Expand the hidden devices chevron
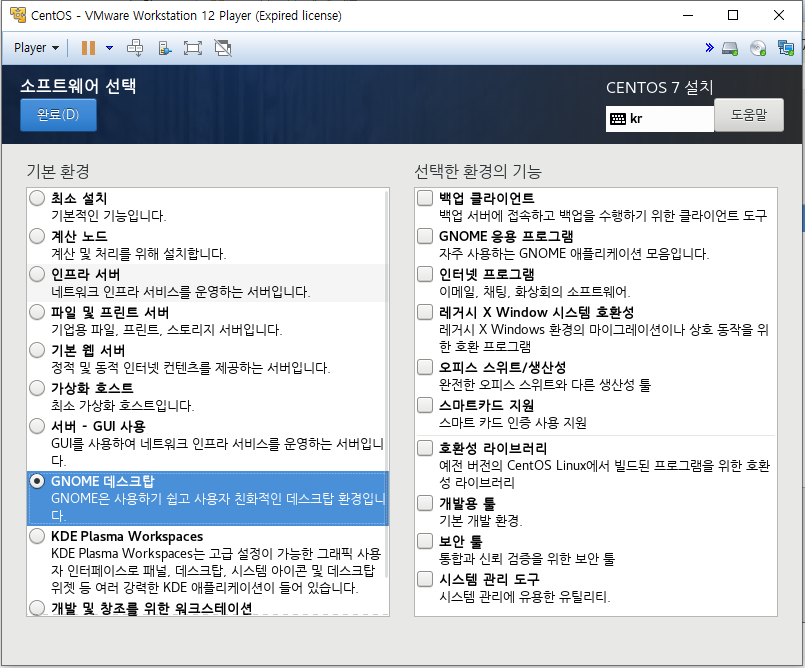The width and height of the screenshot is (805, 668). [710, 48]
